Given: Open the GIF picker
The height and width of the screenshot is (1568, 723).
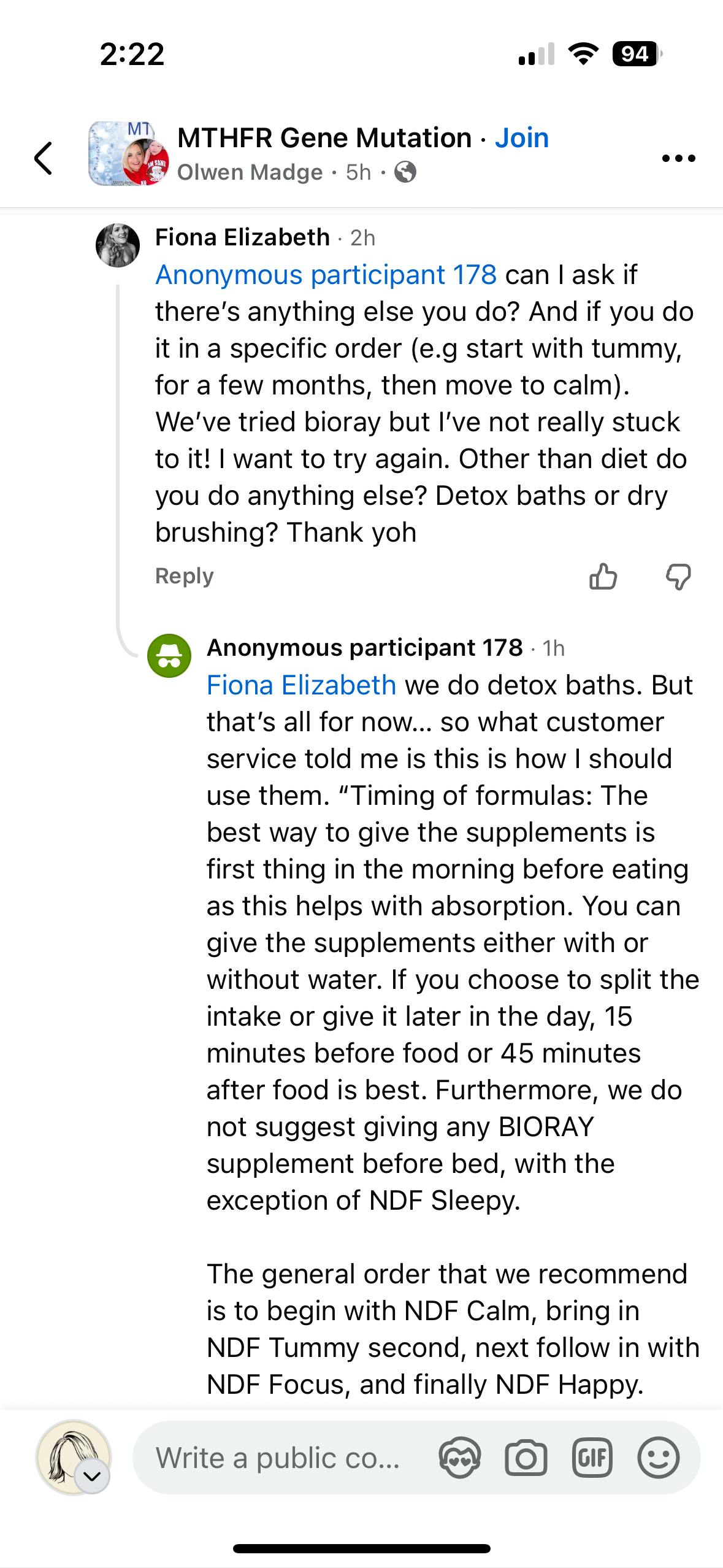Looking at the screenshot, I should point(592,1458).
